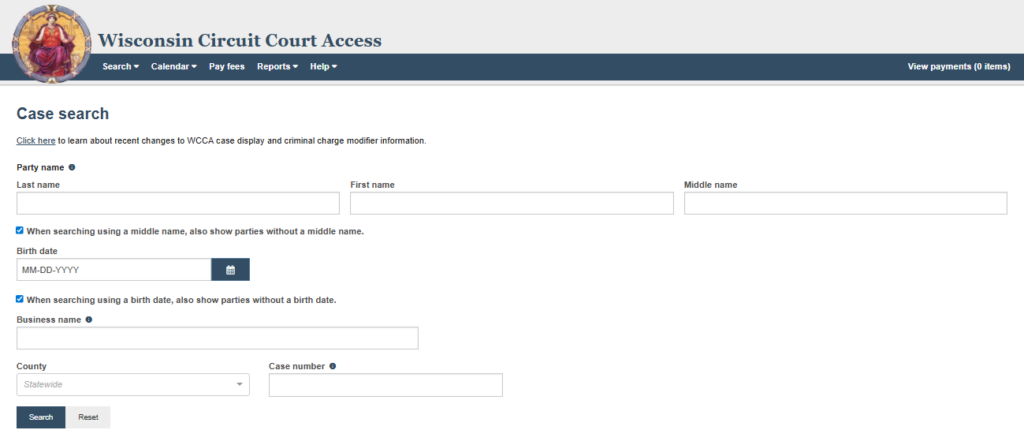This screenshot has width=1024, height=445.
Task: Open the Help menu
Action: [x=323, y=67]
